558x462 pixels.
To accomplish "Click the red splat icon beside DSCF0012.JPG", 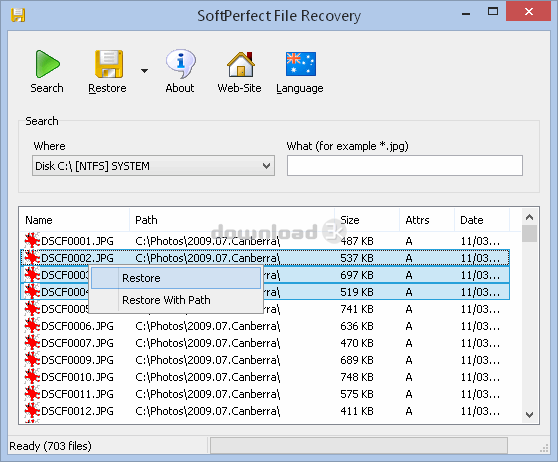I will point(32,411).
